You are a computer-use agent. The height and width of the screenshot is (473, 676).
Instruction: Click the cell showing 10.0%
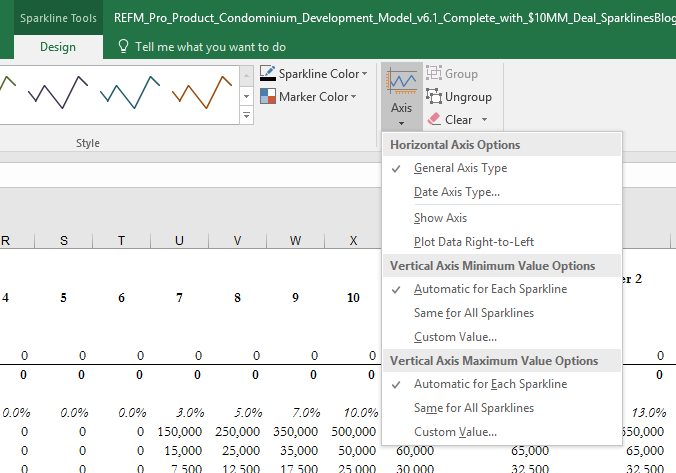point(361,413)
